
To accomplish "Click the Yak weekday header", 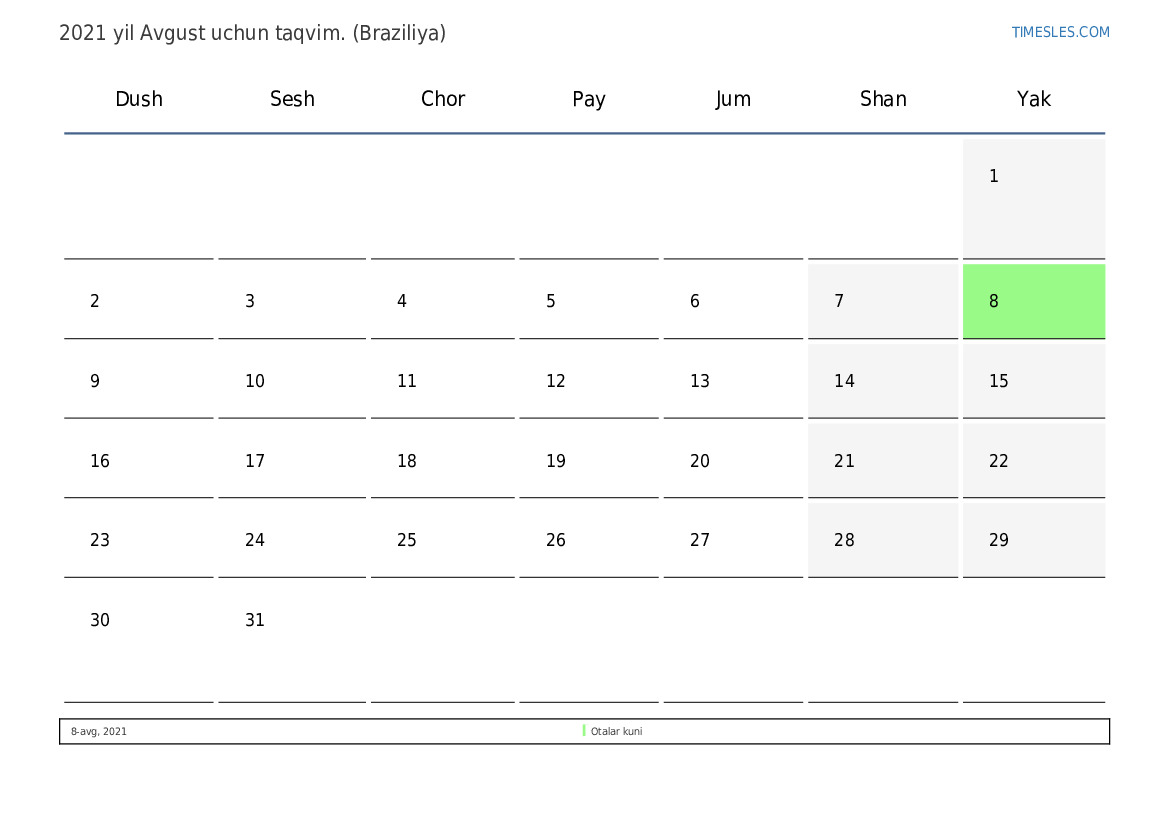I will pyautogui.click(x=1033, y=98).
